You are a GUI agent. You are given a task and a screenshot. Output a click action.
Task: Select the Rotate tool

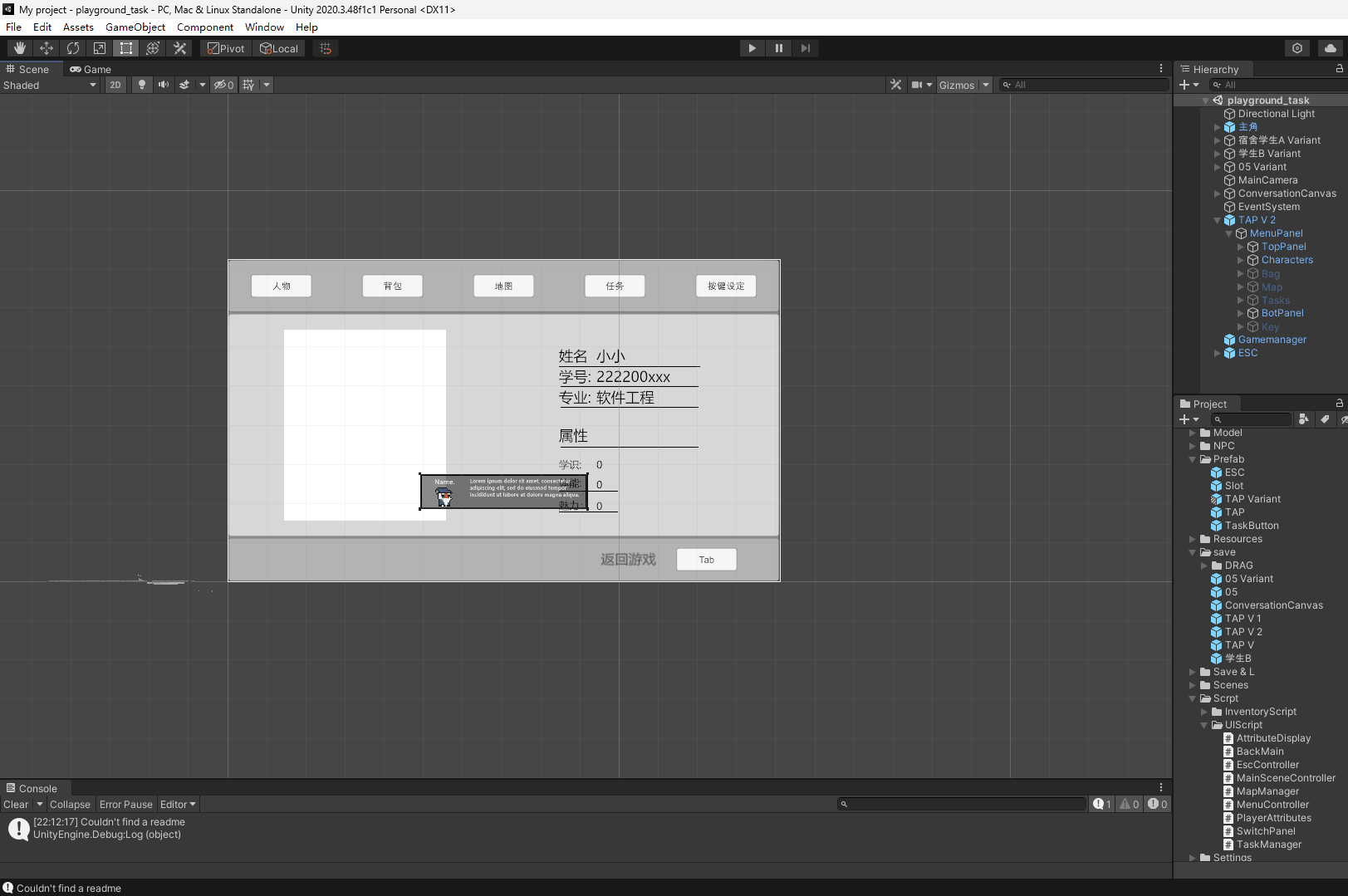point(73,48)
